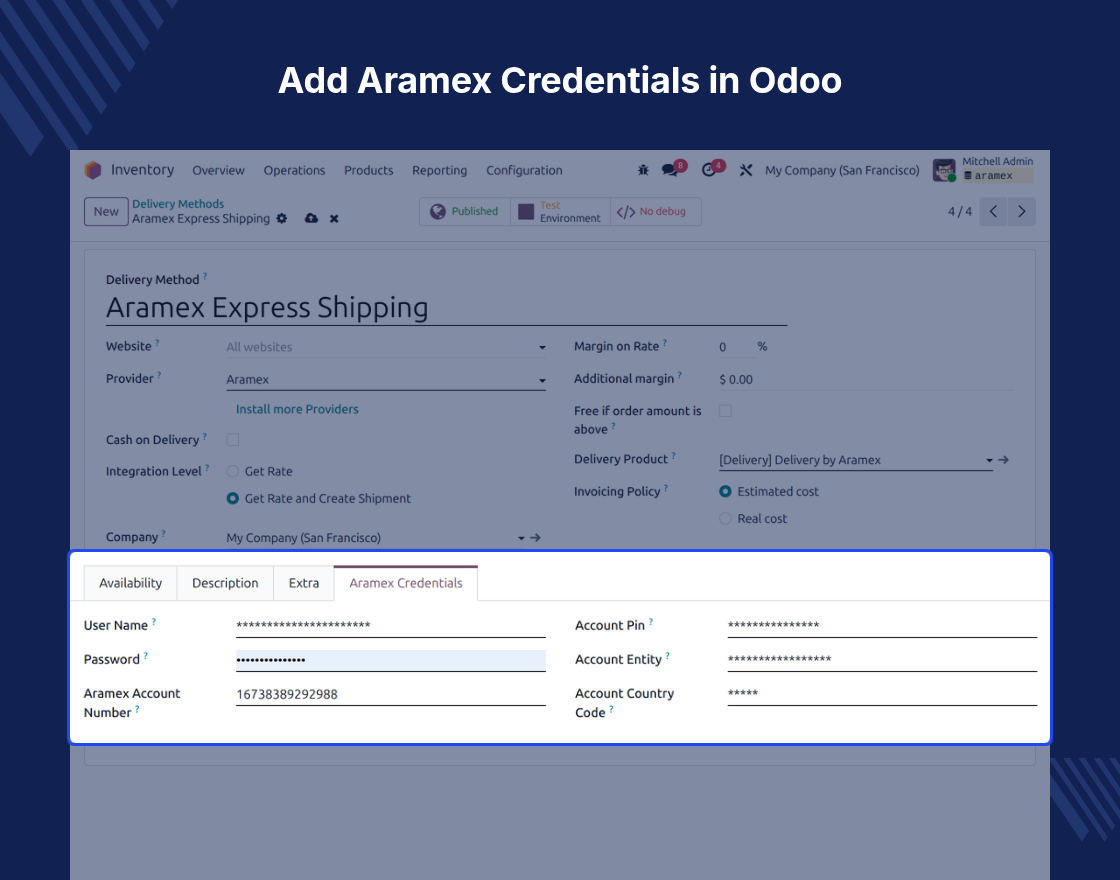Expand the Delivery Product dropdown arrow
This screenshot has height=880, width=1120.
pos(989,461)
